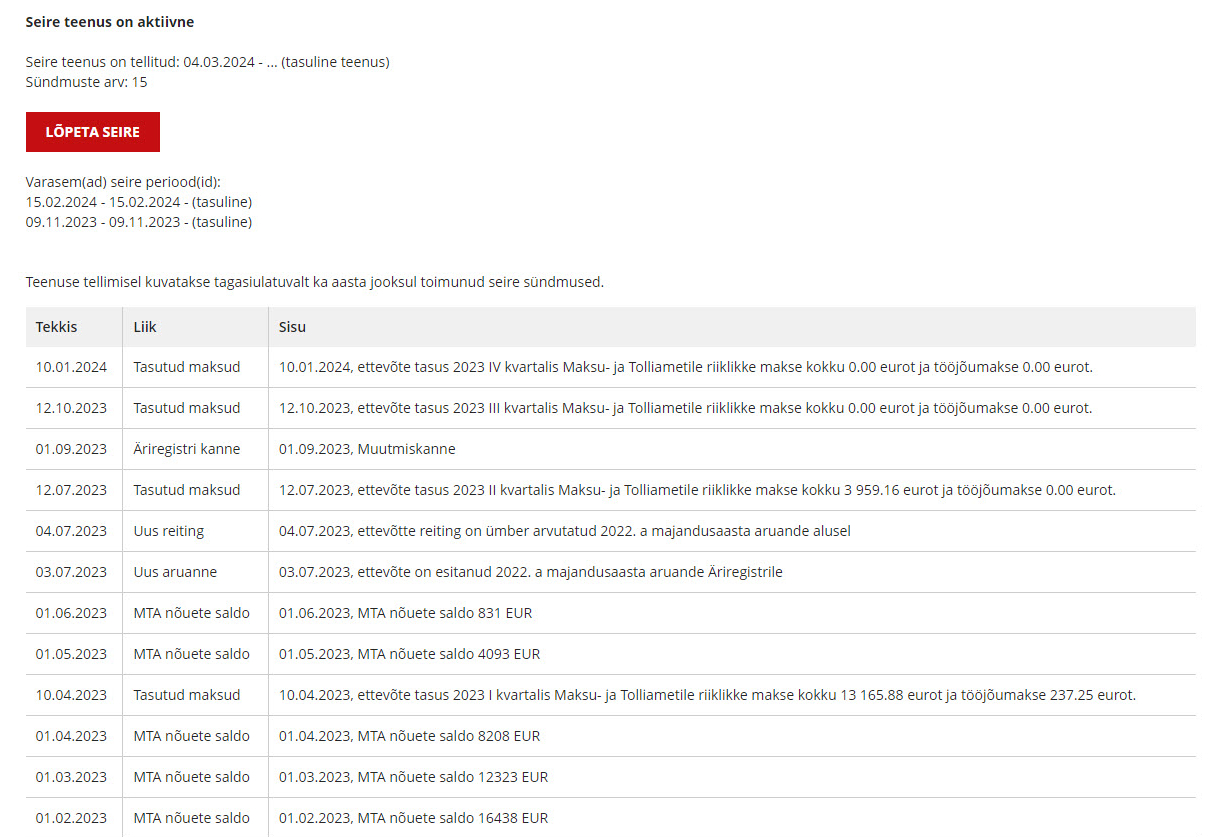Click the 'Uus reiting' type cell

(x=169, y=531)
